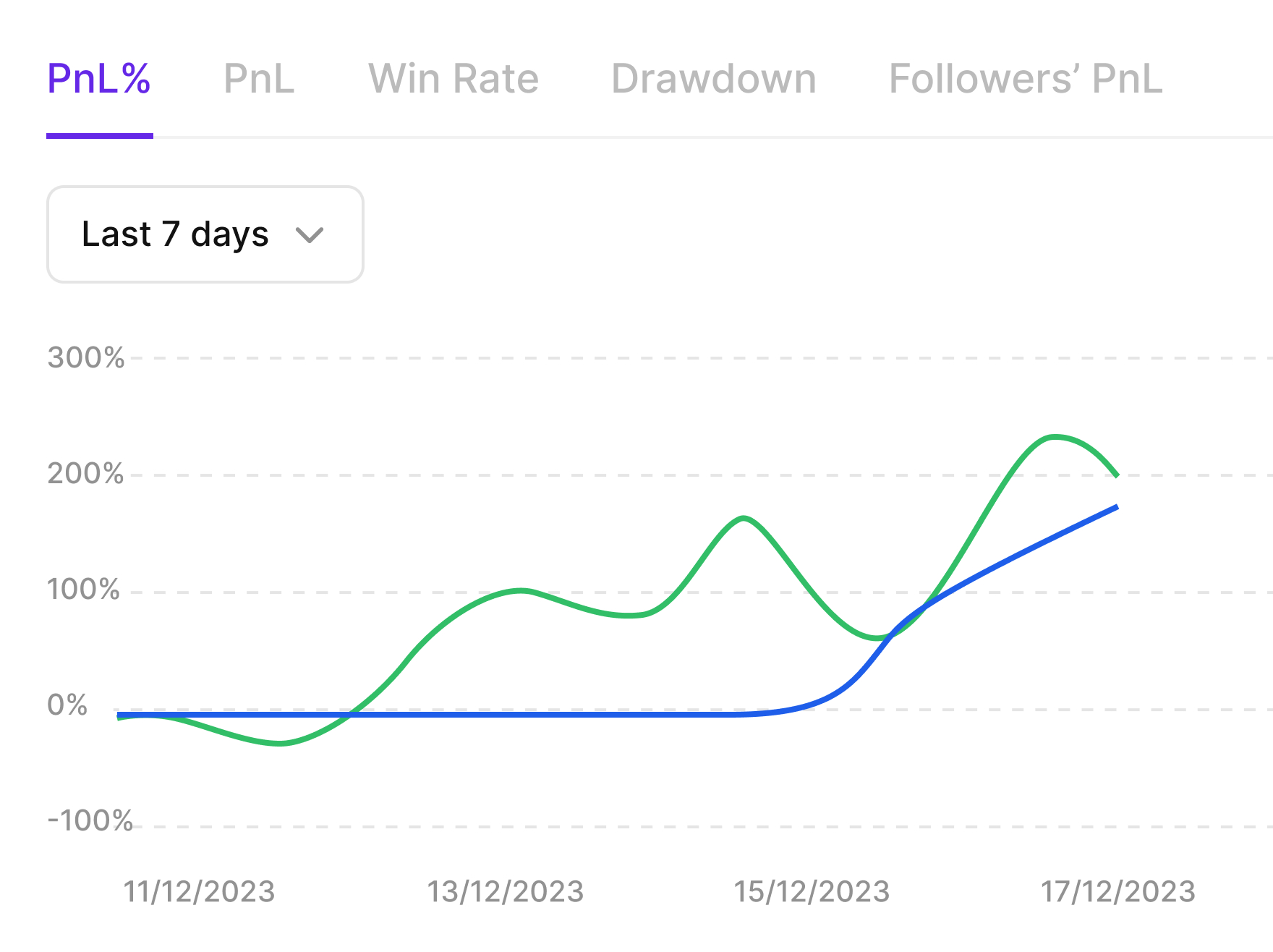The image size is (1273, 952).
Task: Click the chevron arrow in the period selector
Action: click(310, 235)
